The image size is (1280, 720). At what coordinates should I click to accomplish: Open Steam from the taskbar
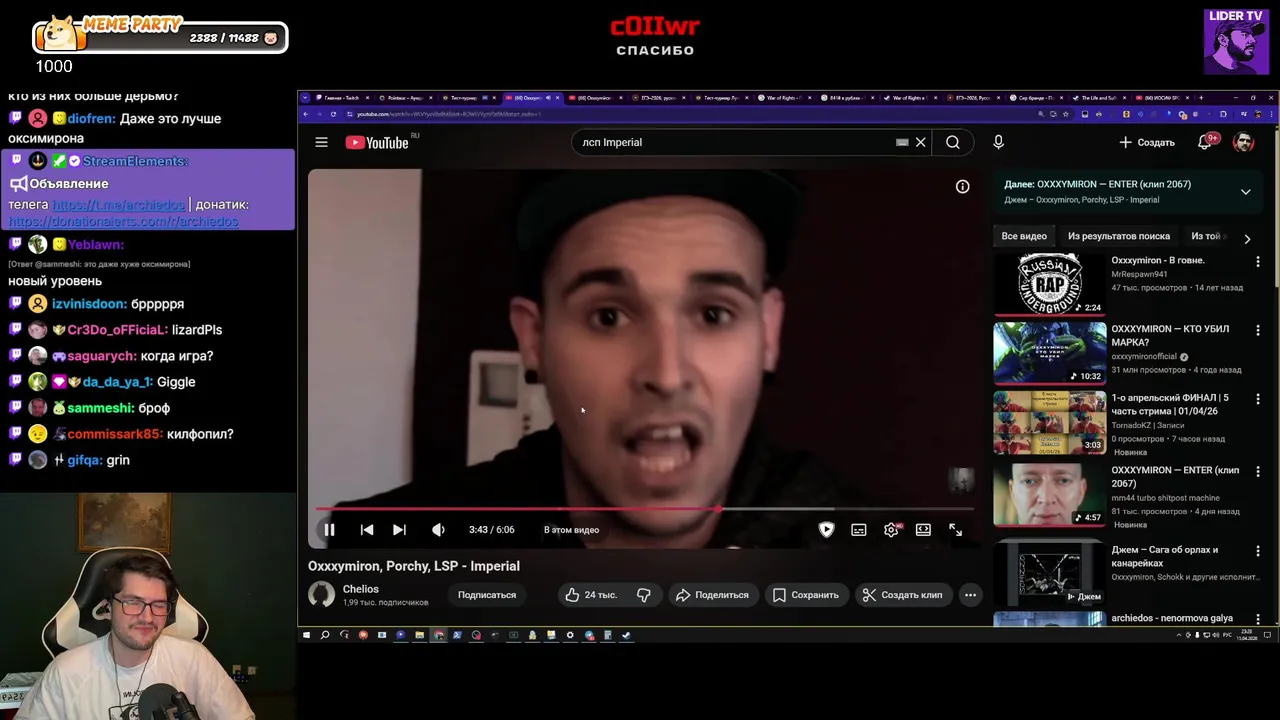[626, 635]
